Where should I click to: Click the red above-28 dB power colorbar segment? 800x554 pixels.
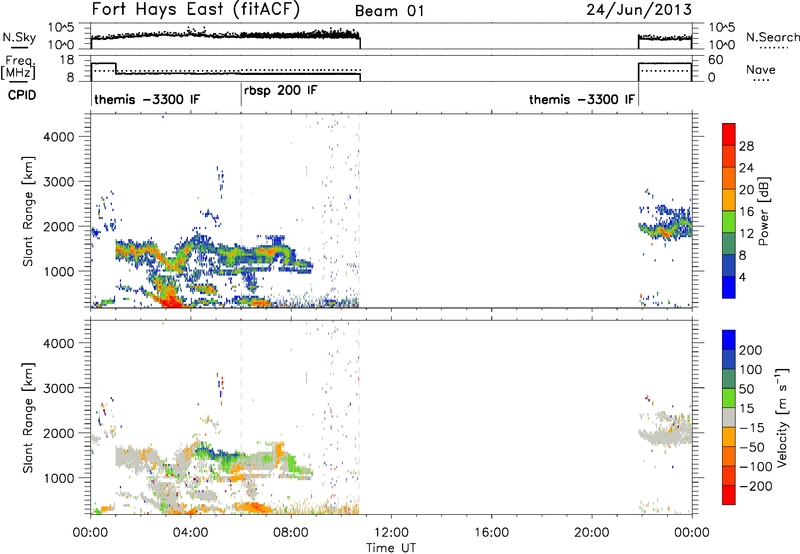click(729, 135)
